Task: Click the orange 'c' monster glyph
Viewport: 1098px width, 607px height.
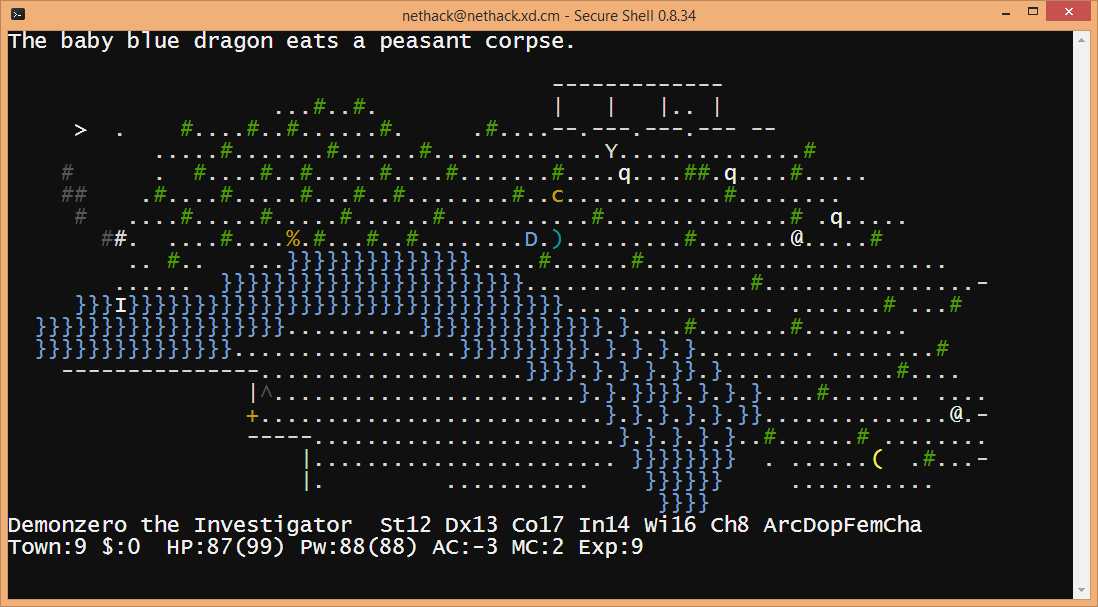Action: click(558, 196)
